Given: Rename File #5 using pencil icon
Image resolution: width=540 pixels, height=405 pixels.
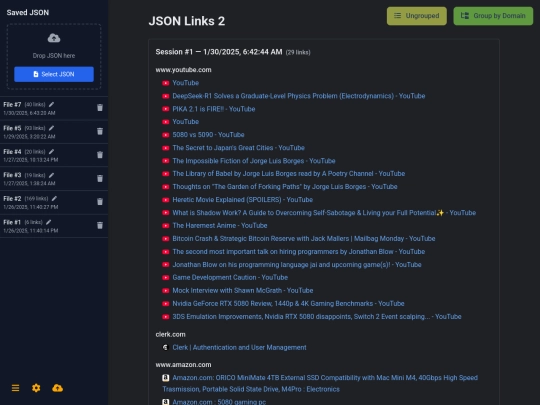Looking at the screenshot, I should click(51, 128).
